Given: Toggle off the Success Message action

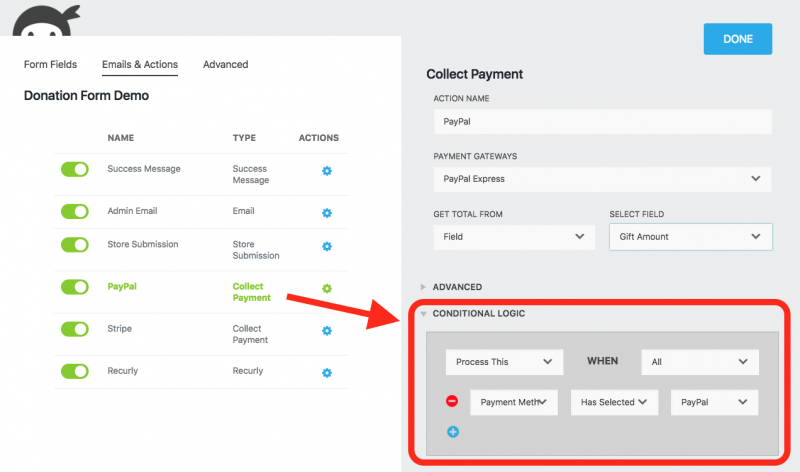Looking at the screenshot, I should (74, 169).
